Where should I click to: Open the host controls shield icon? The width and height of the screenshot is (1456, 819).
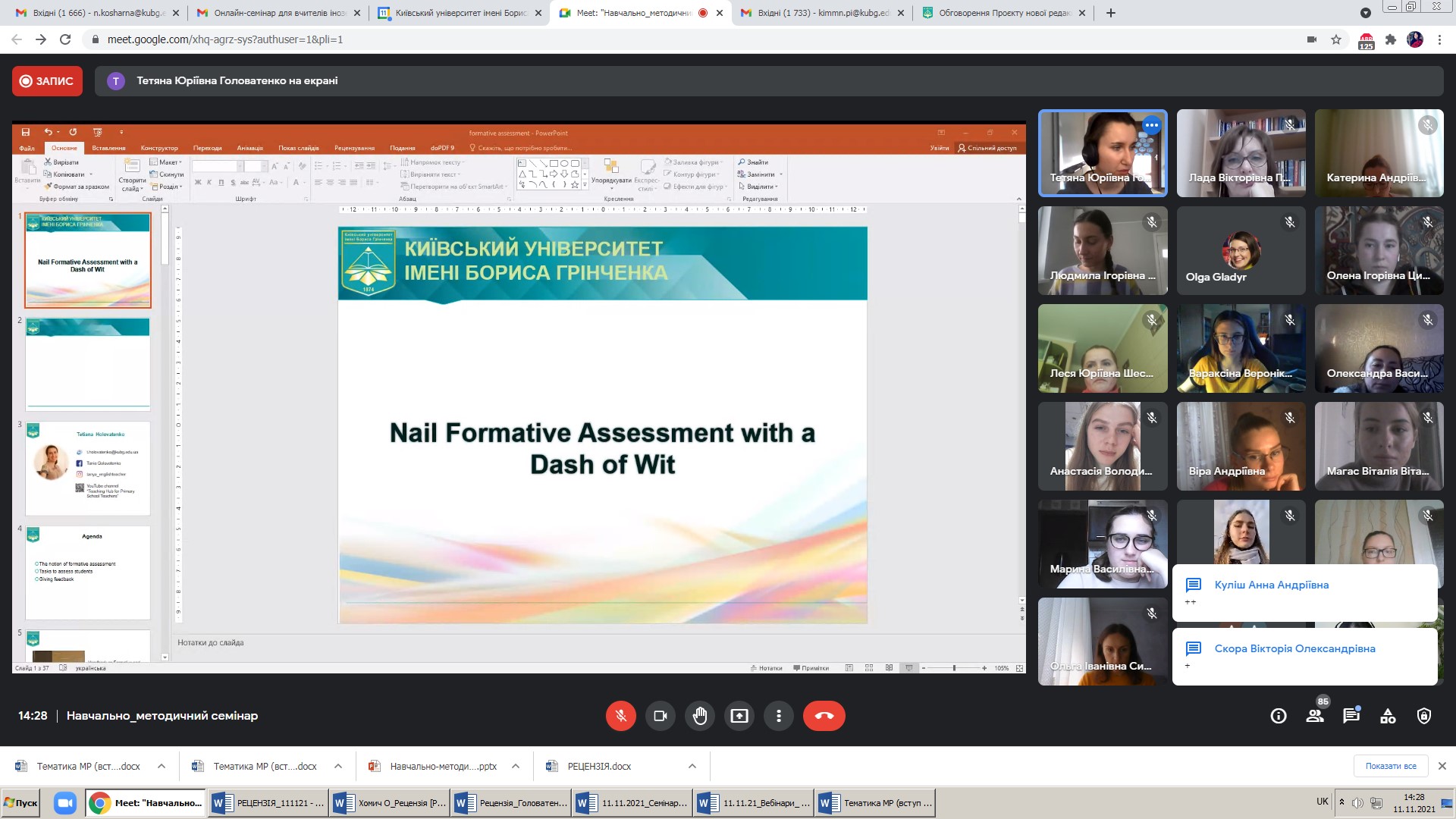pos(1424,716)
